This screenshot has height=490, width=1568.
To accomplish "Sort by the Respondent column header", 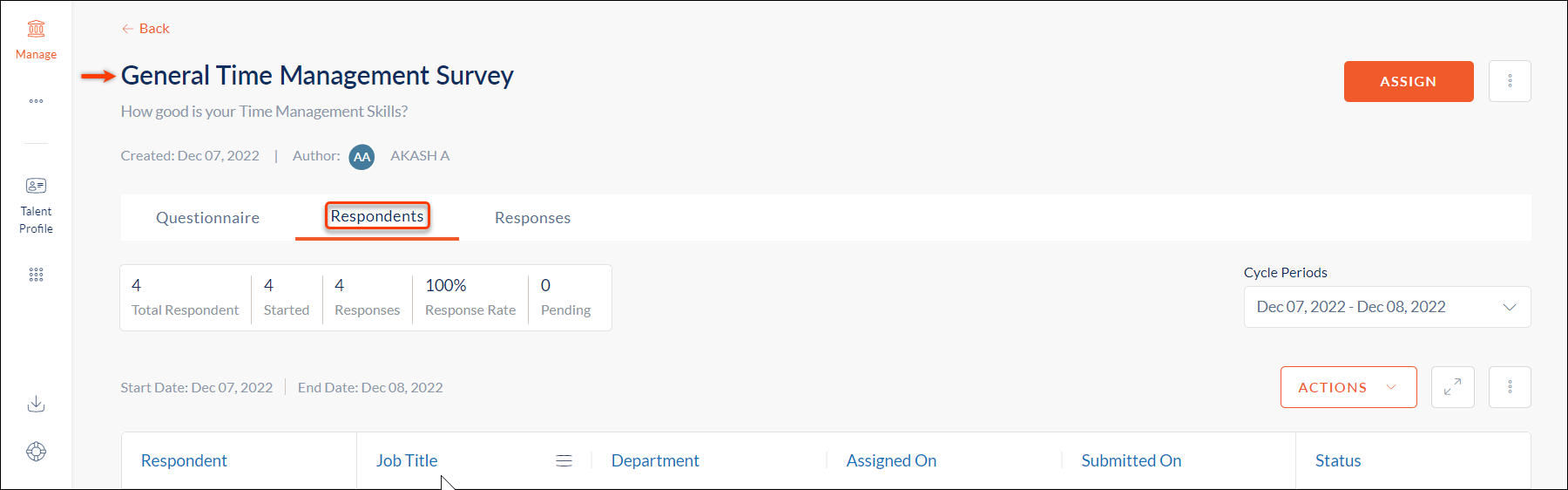I will (x=184, y=460).
